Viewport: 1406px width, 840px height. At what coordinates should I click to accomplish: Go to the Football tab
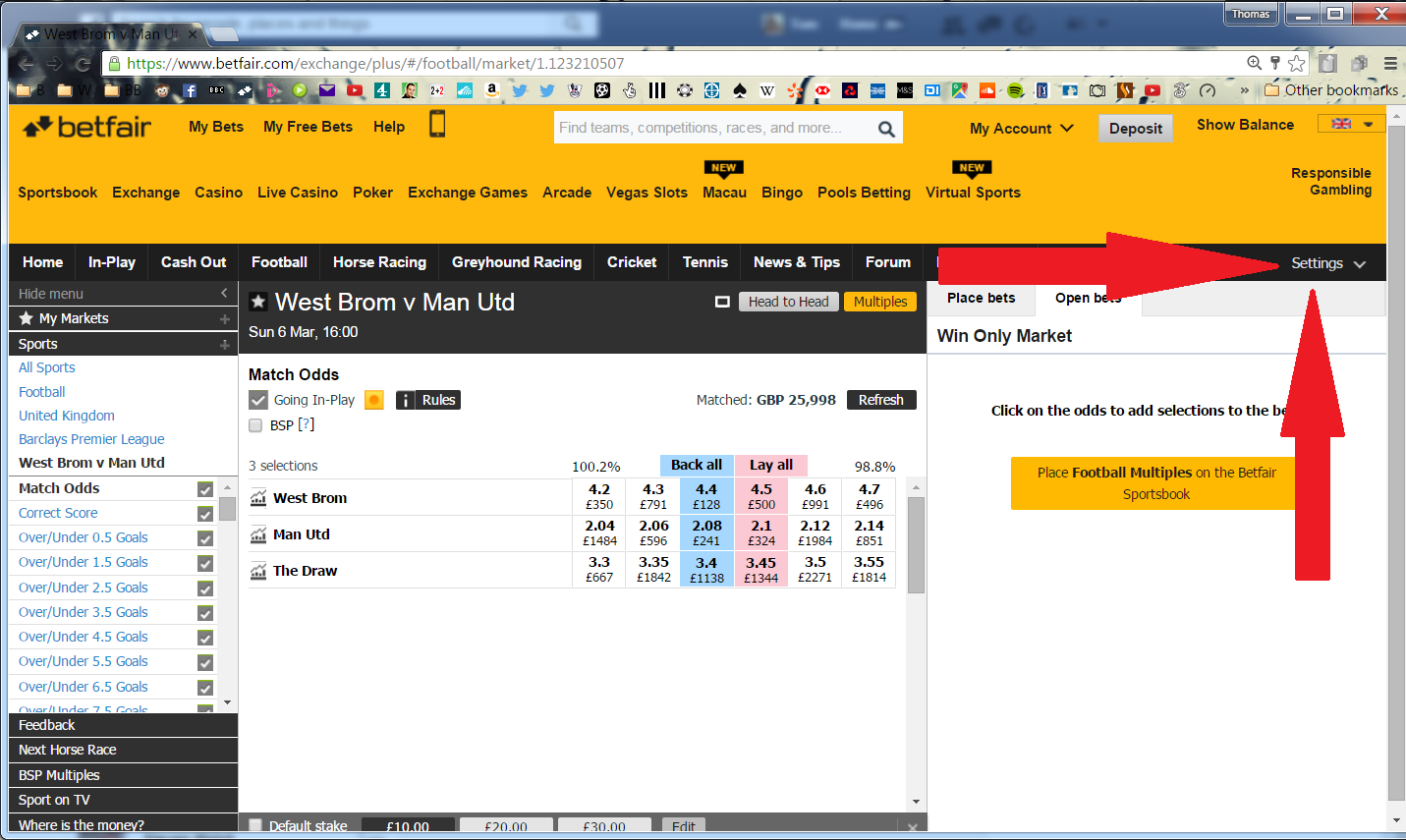click(x=279, y=262)
